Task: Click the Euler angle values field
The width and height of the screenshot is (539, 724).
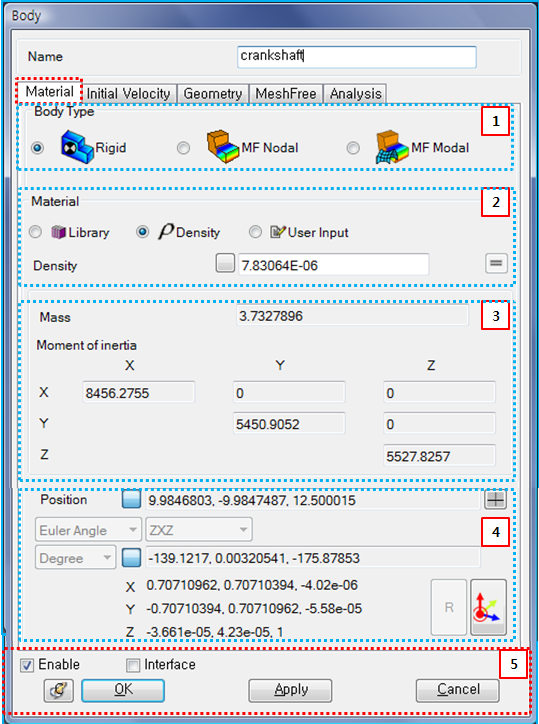Action: pyautogui.click(x=313, y=559)
